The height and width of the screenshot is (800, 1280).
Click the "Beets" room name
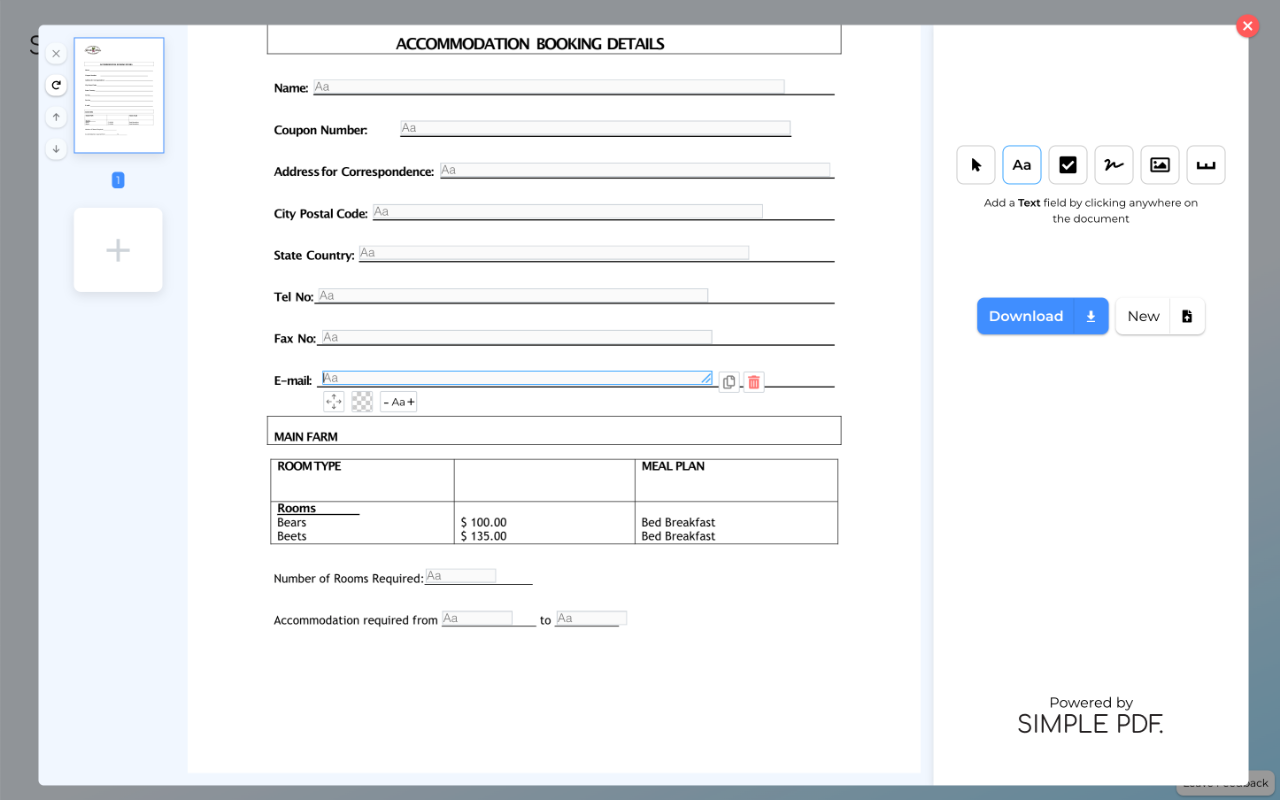point(292,536)
